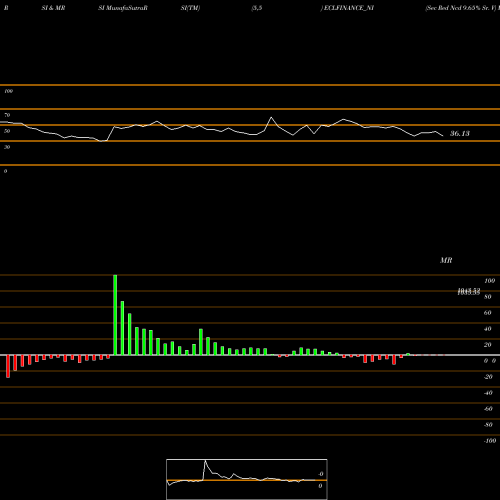Click the "-100" MR axis label
Image resolution: width=500 pixels, height=500 pixels.
tap(490, 441)
